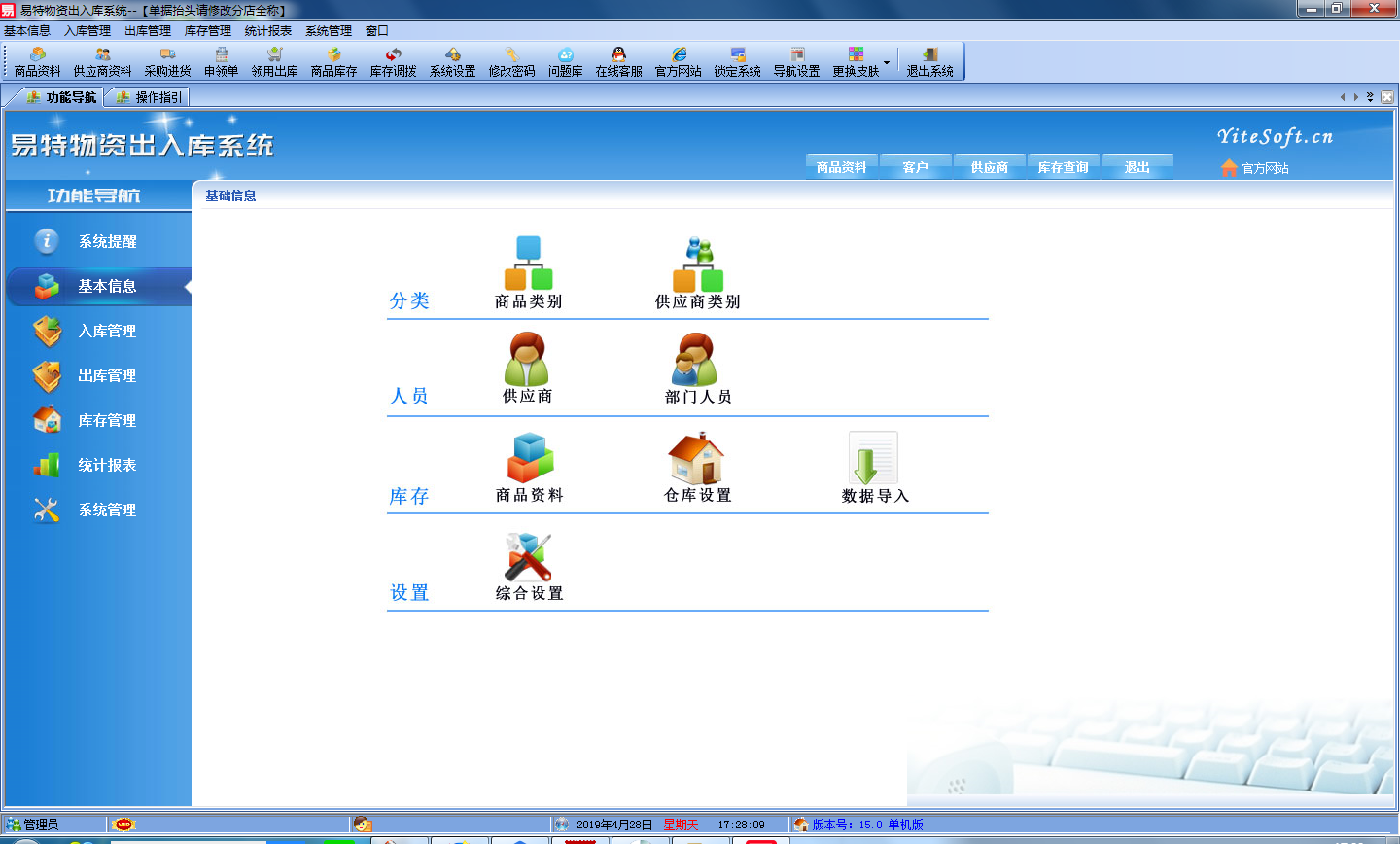Click the 采购进货 toolbar button
This screenshot has height=844, width=1400.
(168, 62)
